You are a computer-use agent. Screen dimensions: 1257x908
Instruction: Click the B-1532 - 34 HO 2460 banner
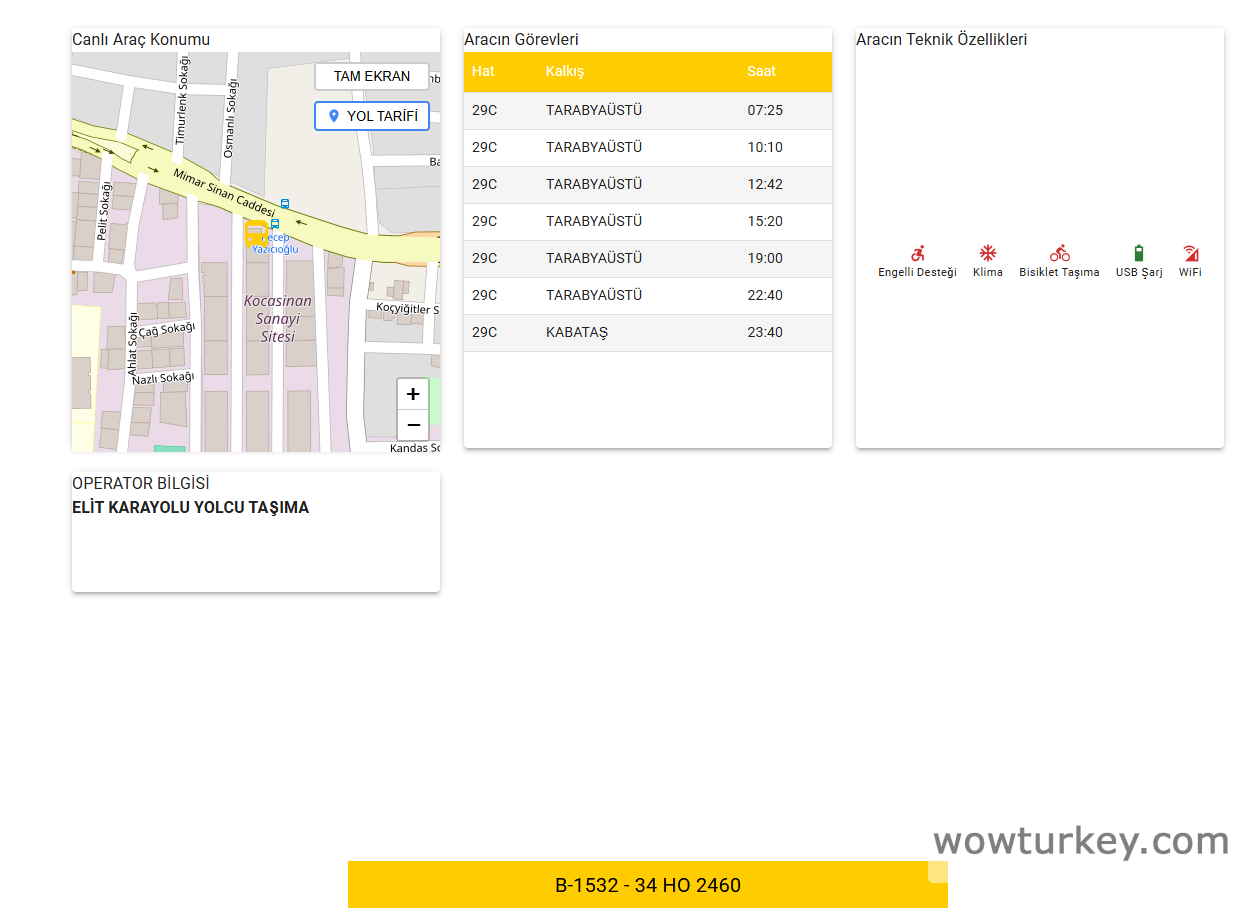(x=647, y=885)
